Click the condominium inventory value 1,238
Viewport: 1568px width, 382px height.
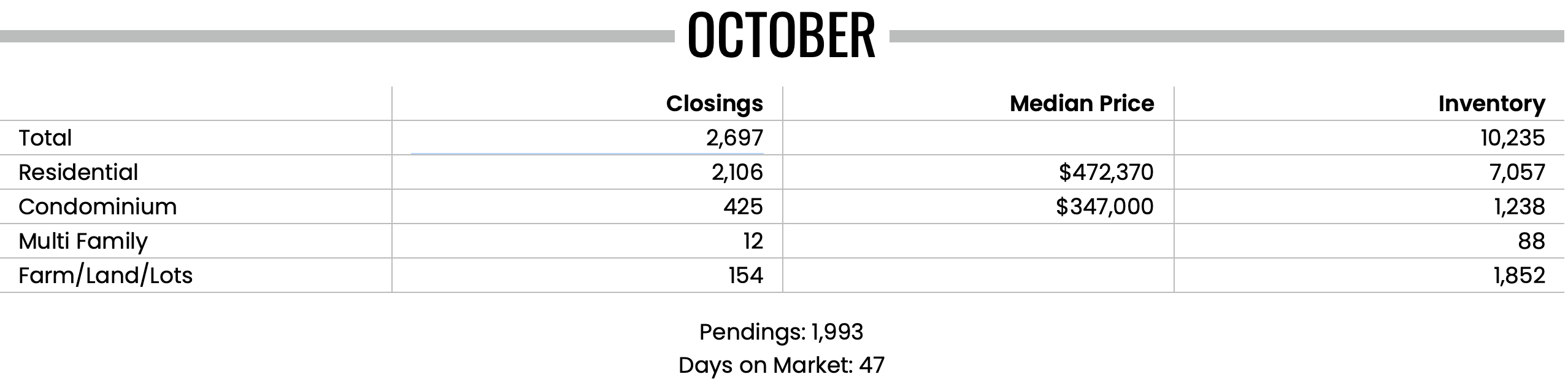point(1520,207)
